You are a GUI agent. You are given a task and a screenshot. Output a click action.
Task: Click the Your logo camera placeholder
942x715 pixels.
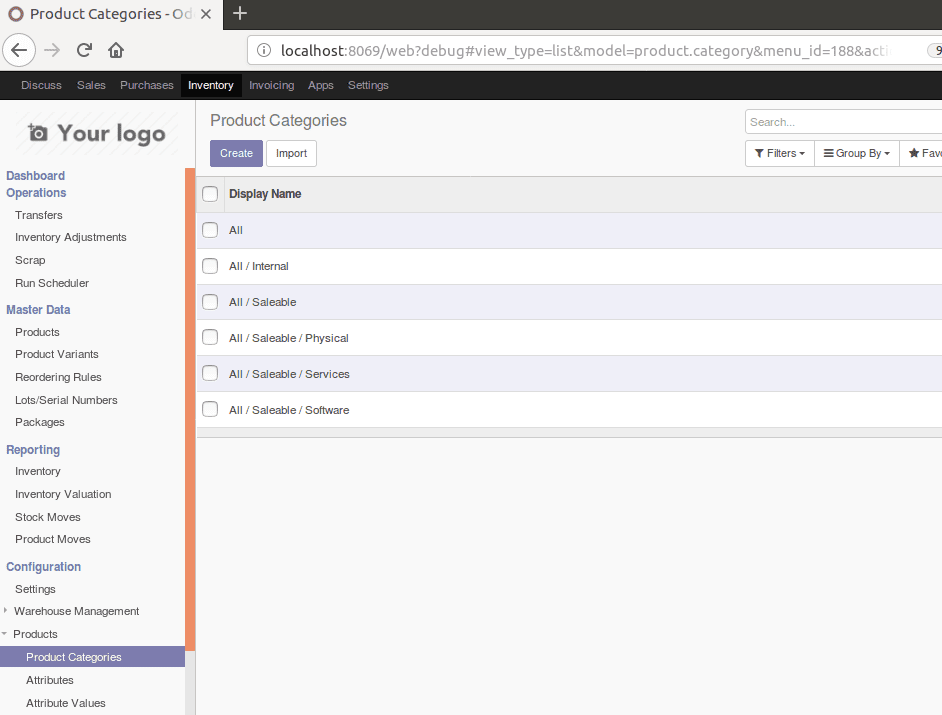96,133
